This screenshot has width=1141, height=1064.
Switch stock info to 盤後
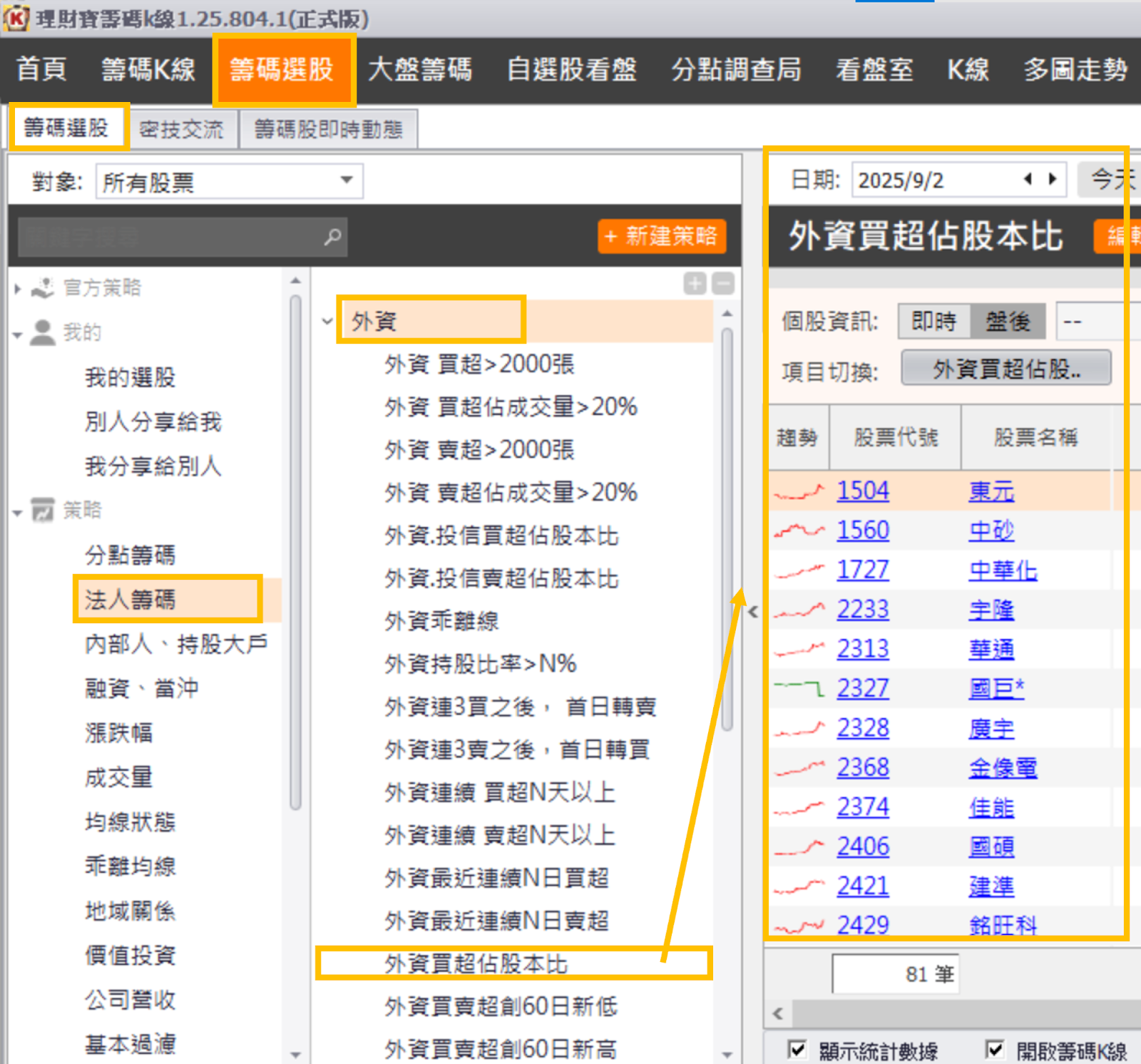[1008, 322]
